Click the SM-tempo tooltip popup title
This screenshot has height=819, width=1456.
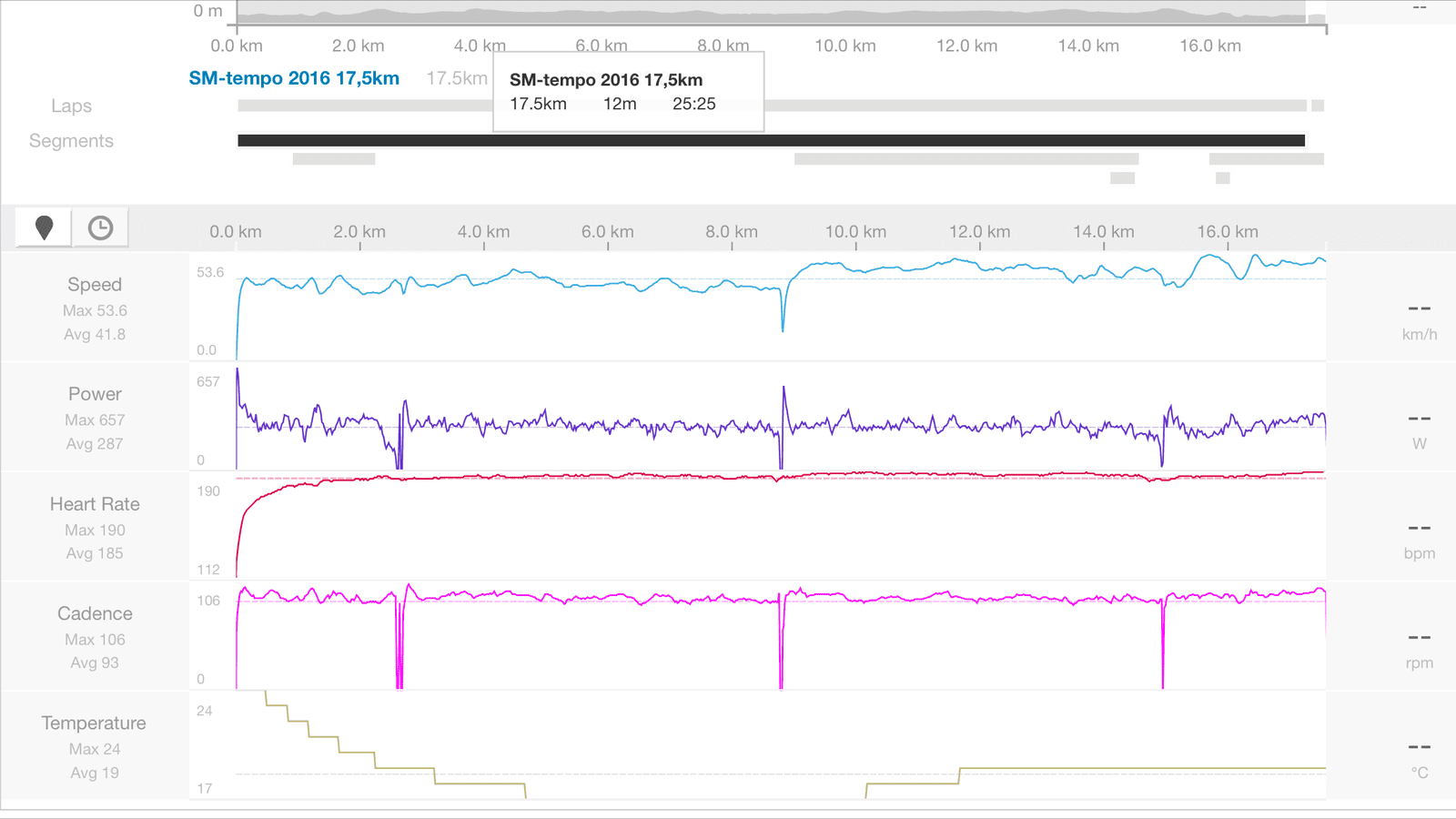point(606,80)
